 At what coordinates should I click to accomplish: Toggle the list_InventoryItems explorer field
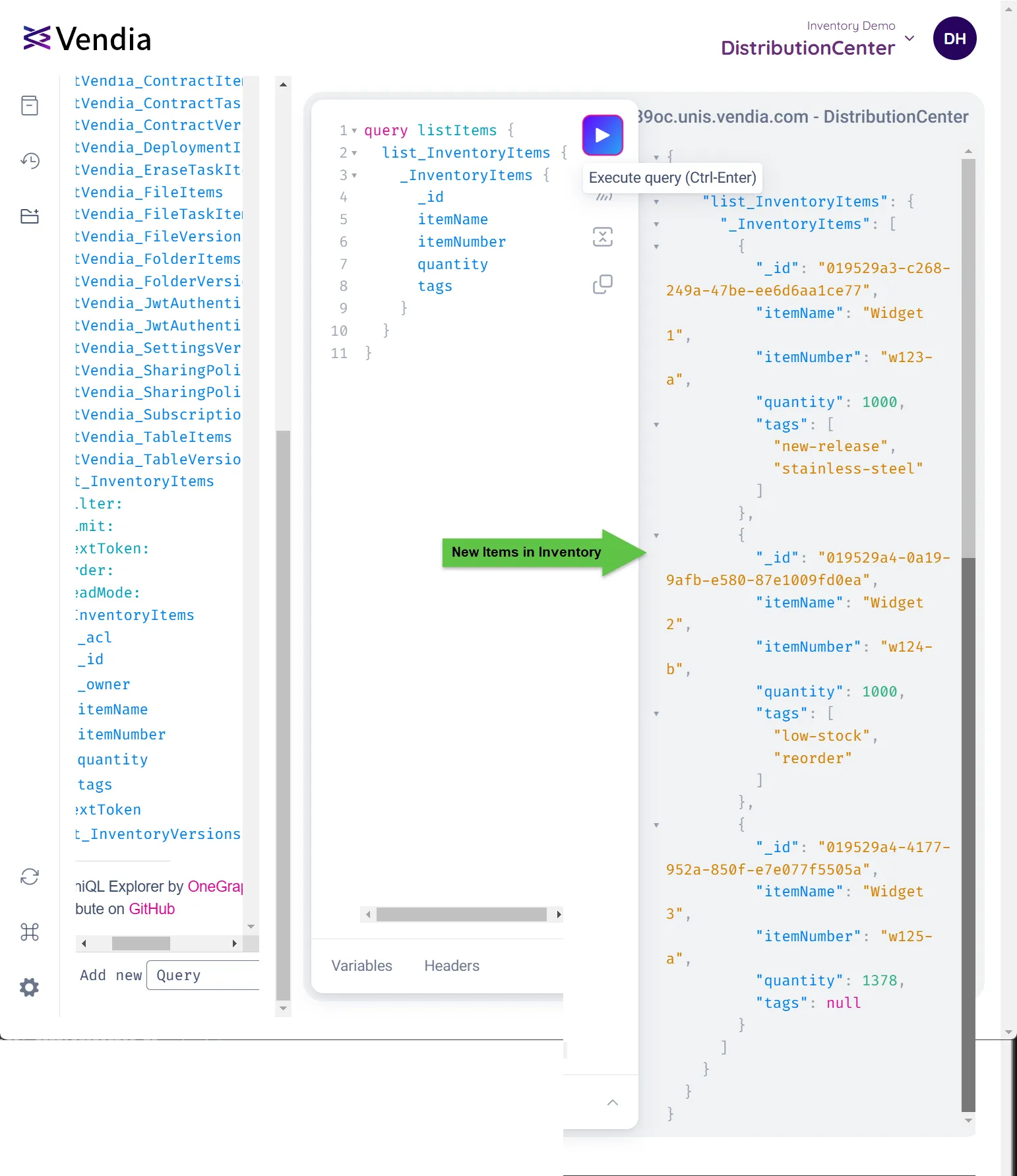[x=145, y=481]
